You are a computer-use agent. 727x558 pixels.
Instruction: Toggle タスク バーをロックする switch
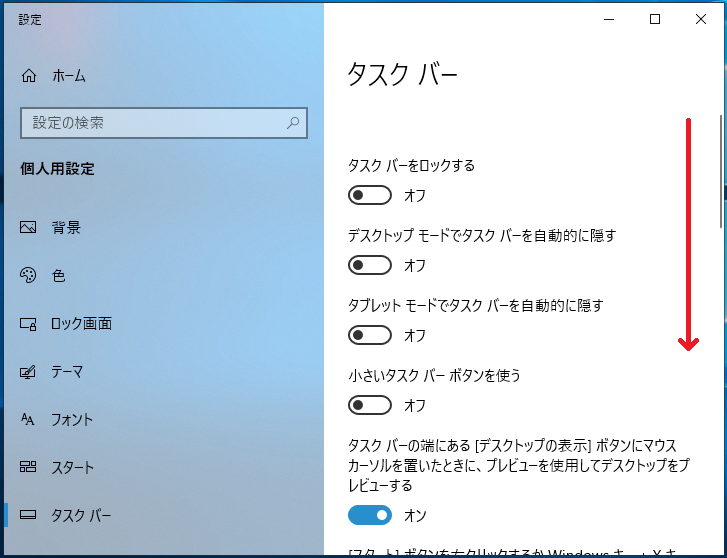370,195
